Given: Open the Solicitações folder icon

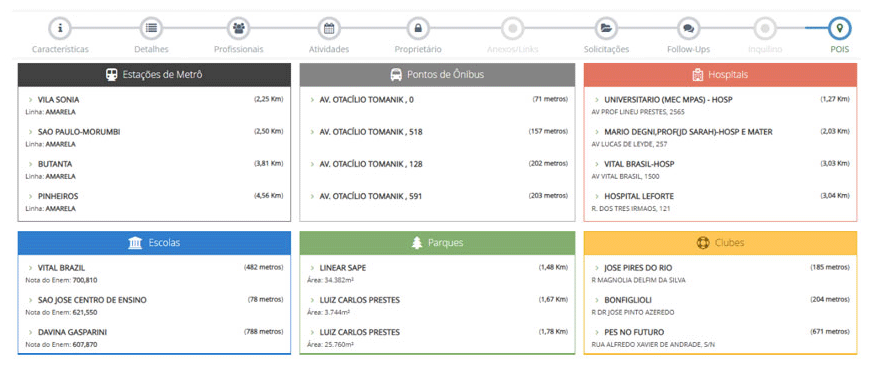Looking at the screenshot, I should pos(606,28).
